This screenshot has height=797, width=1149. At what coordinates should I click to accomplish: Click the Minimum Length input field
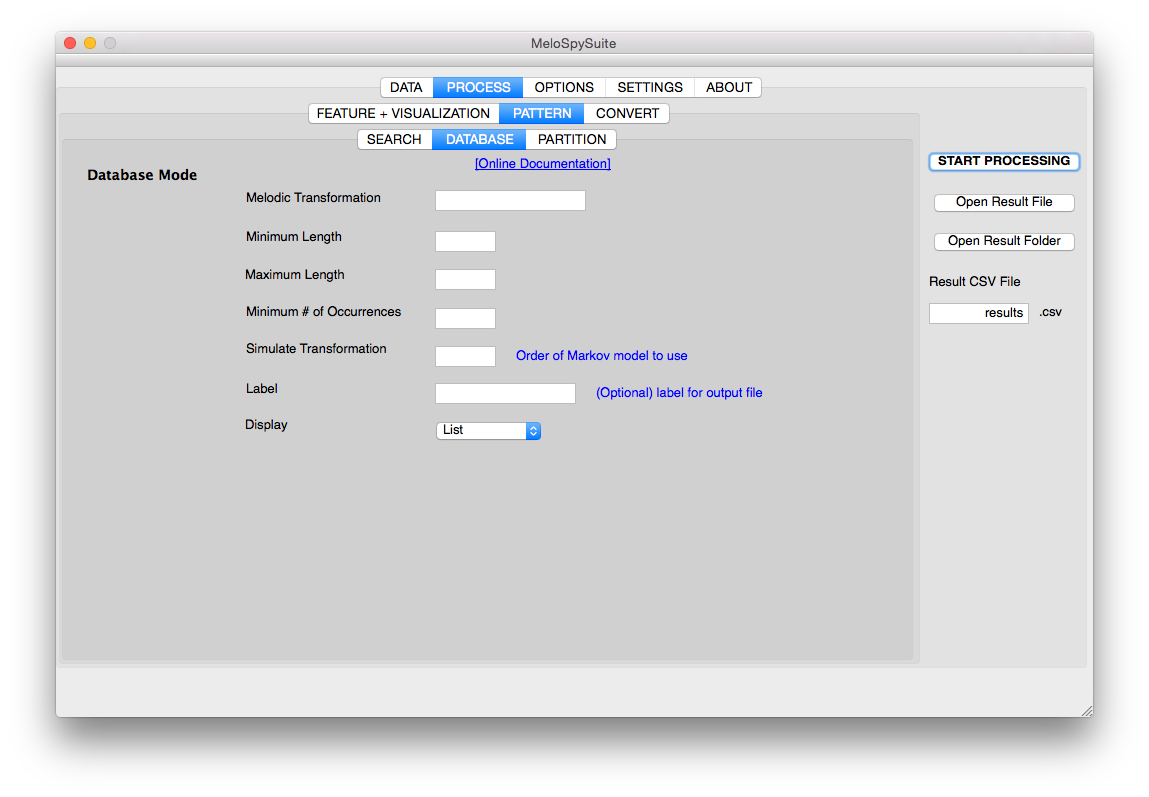click(465, 241)
